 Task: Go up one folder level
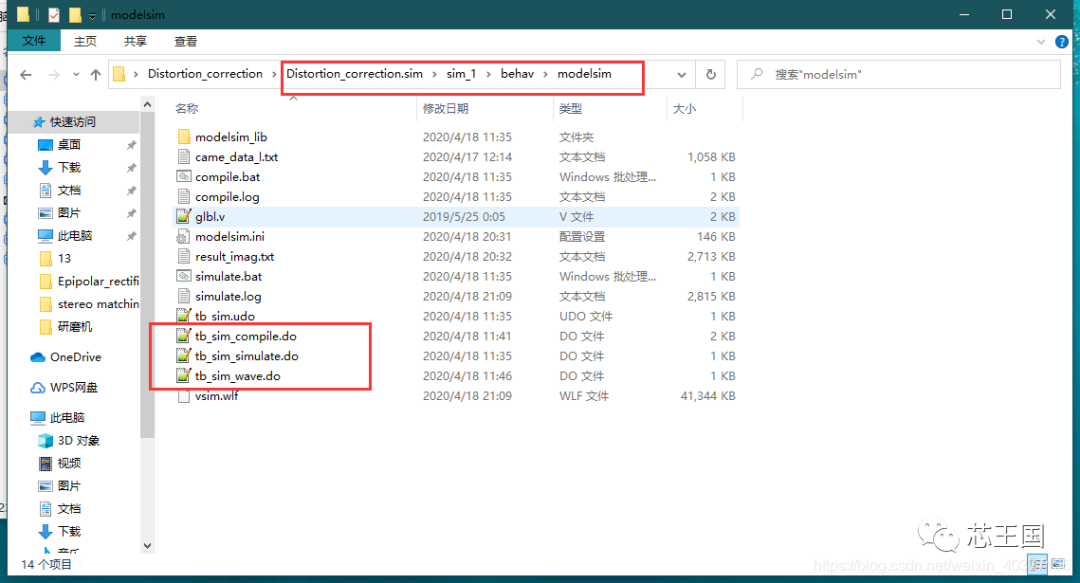[96, 74]
